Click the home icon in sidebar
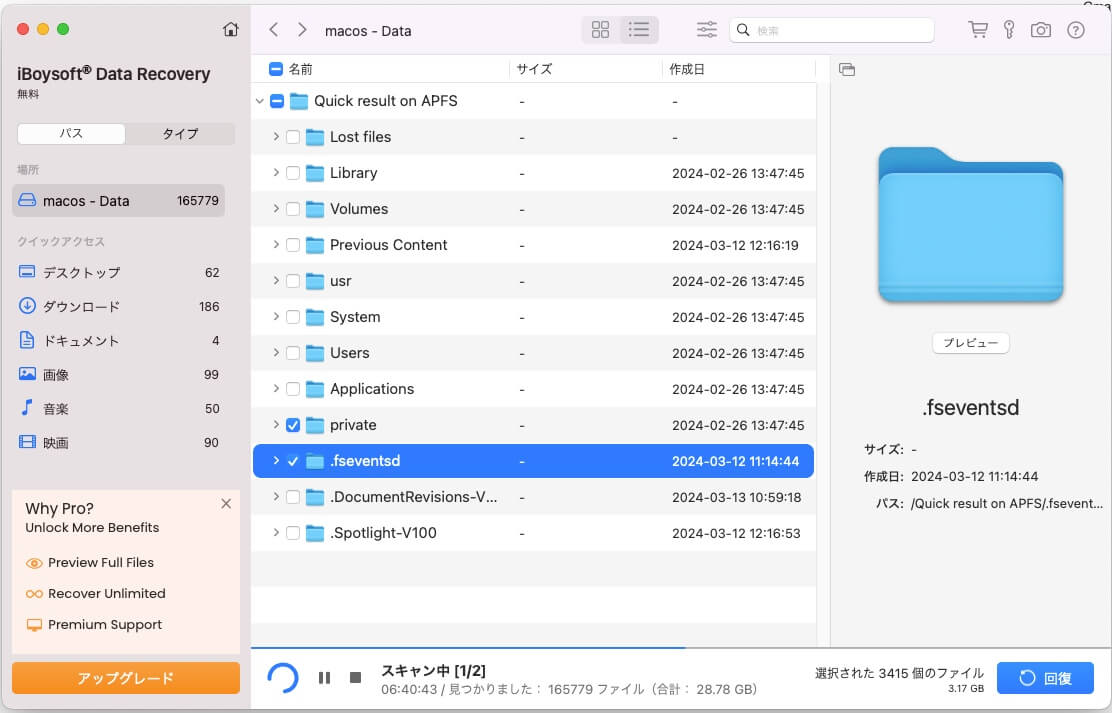Screen dimensions: 1112x713 pyautogui.click(x=231, y=30)
